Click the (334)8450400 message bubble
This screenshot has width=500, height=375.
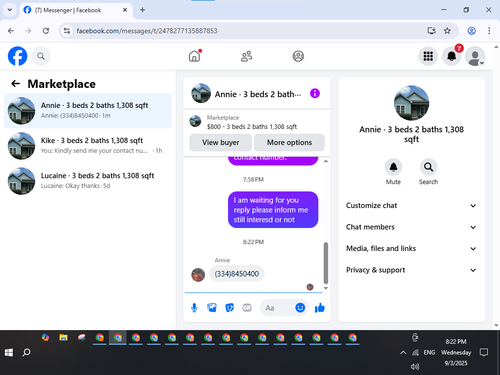[237, 274]
